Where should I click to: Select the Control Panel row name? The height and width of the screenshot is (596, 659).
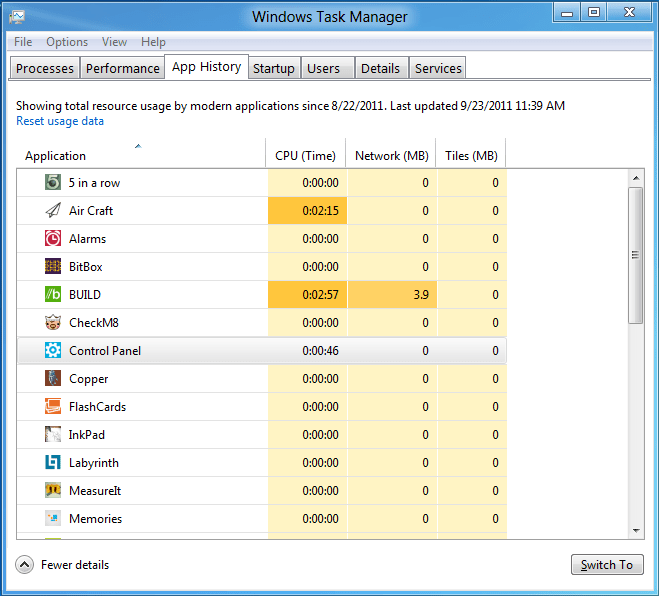pyautogui.click(x=105, y=351)
